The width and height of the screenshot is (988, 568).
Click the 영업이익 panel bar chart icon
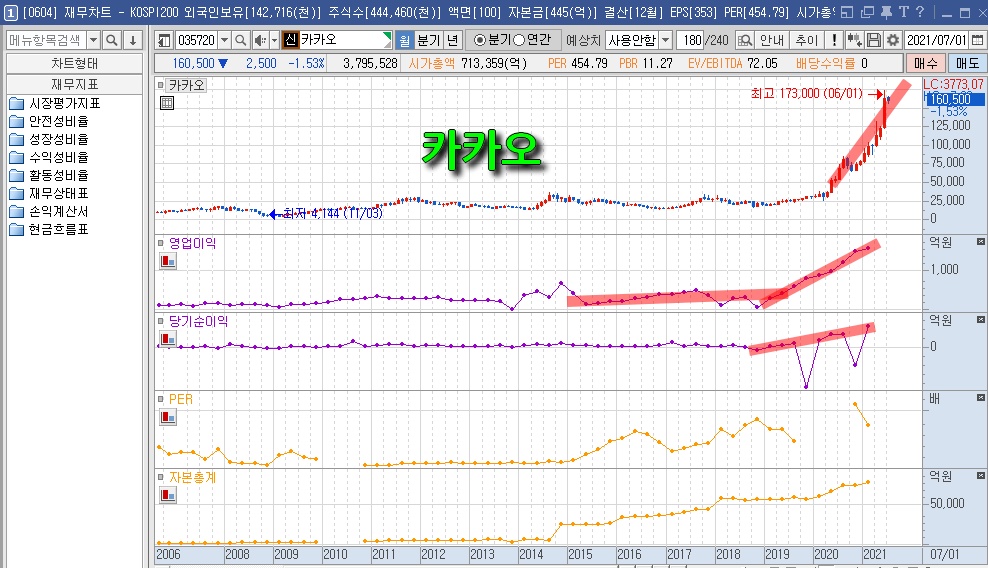tap(168, 261)
